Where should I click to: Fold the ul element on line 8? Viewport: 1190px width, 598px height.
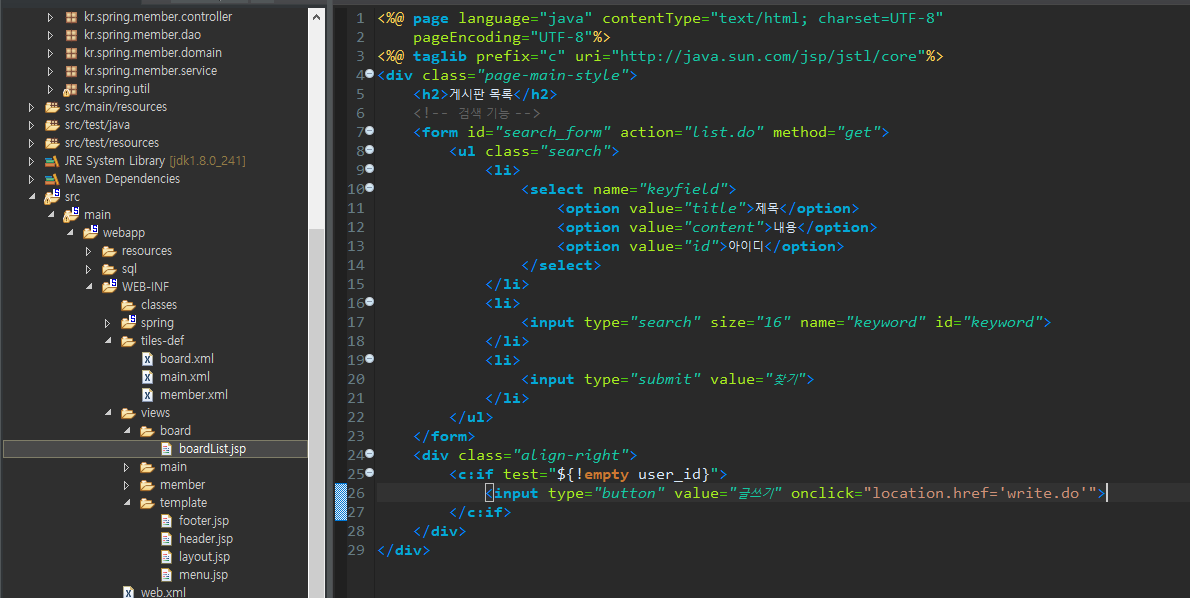(x=370, y=150)
